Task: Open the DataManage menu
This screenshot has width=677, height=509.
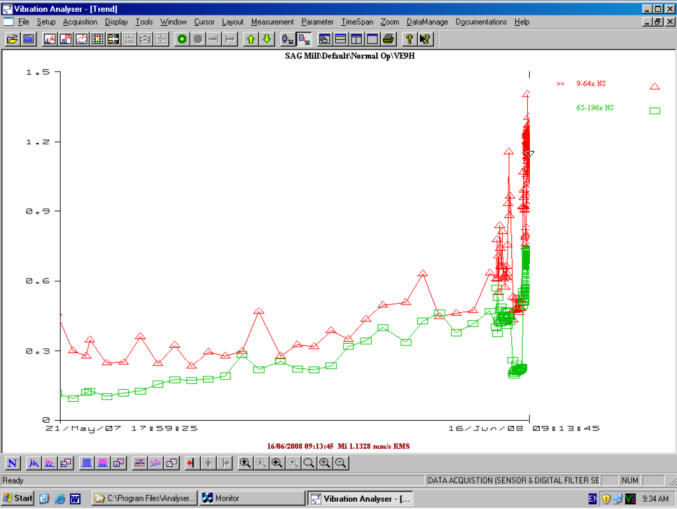Action: click(427, 22)
